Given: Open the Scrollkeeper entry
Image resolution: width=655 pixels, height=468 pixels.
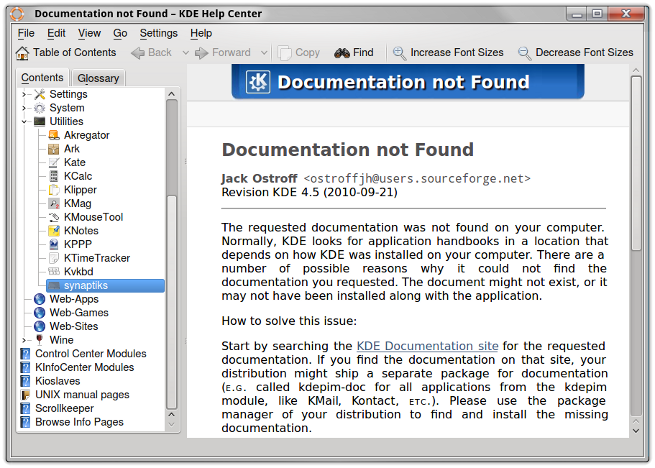Looking at the screenshot, I should [64, 409].
